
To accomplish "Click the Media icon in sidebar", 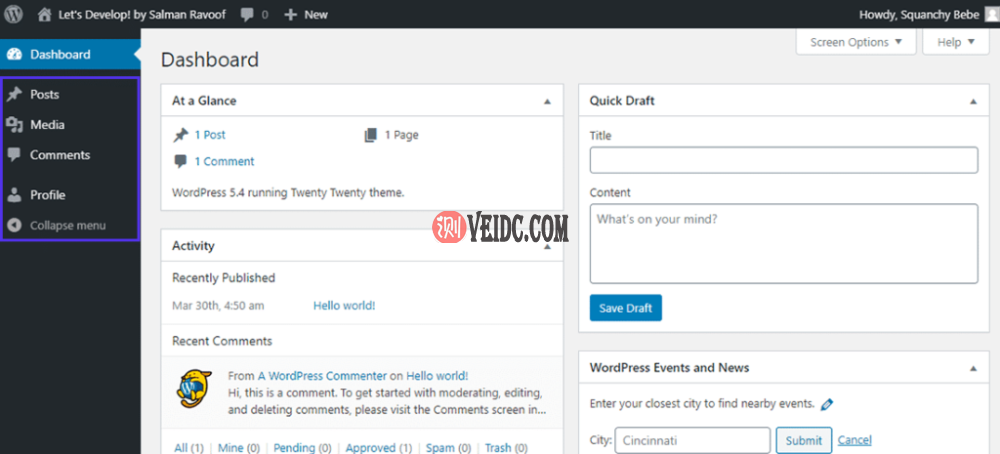I will [14, 125].
